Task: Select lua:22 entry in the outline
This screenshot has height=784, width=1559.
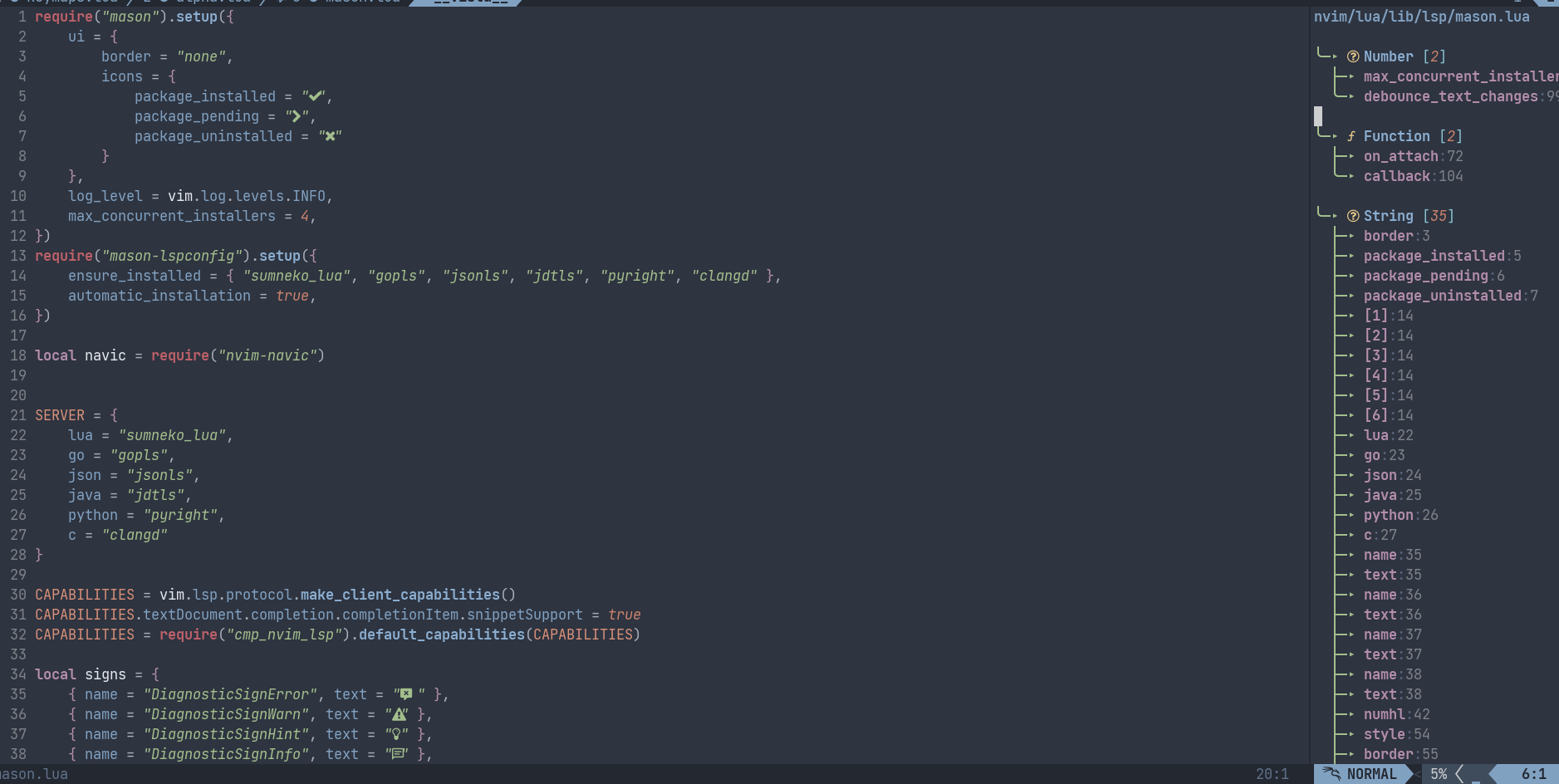Action: point(1388,435)
